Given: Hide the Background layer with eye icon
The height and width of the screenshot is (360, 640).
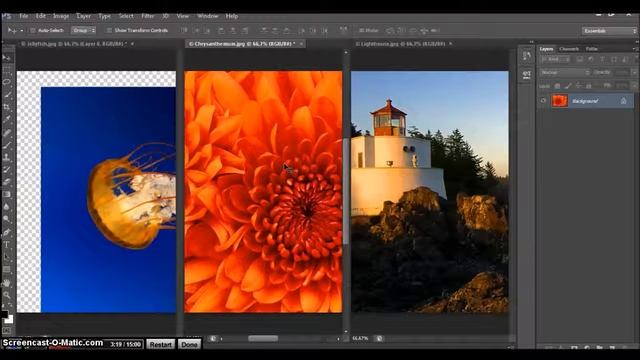Looking at the screenshot, I should click(543, 101).
